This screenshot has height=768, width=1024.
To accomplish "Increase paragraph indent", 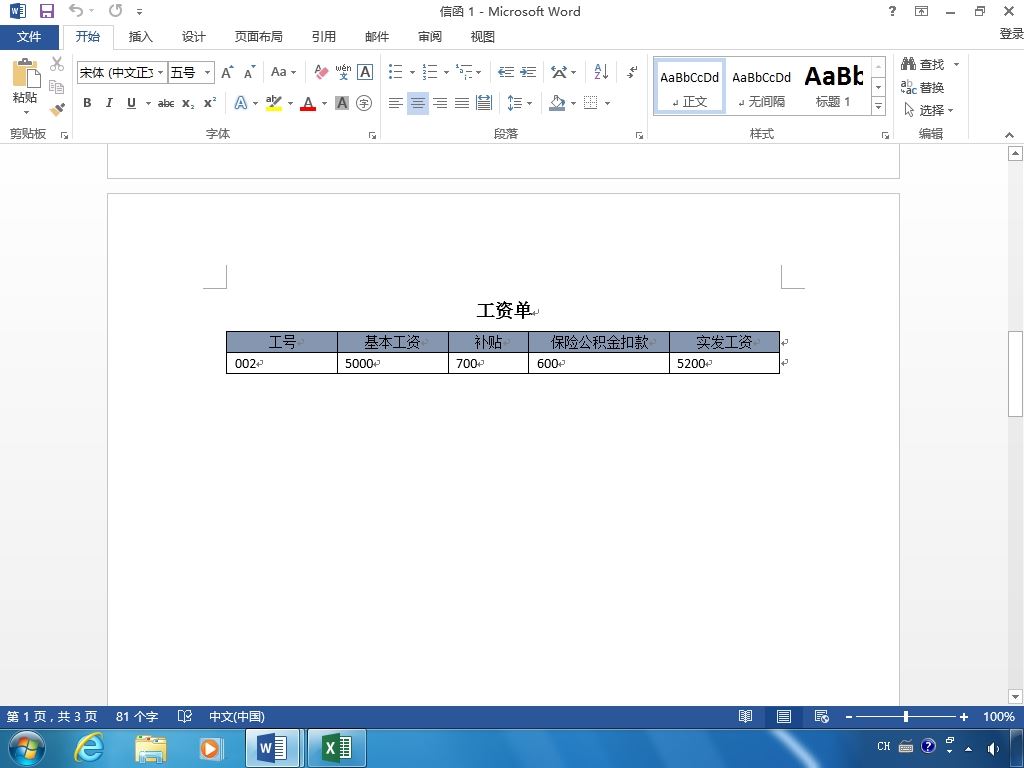I will tap(528, 72).
